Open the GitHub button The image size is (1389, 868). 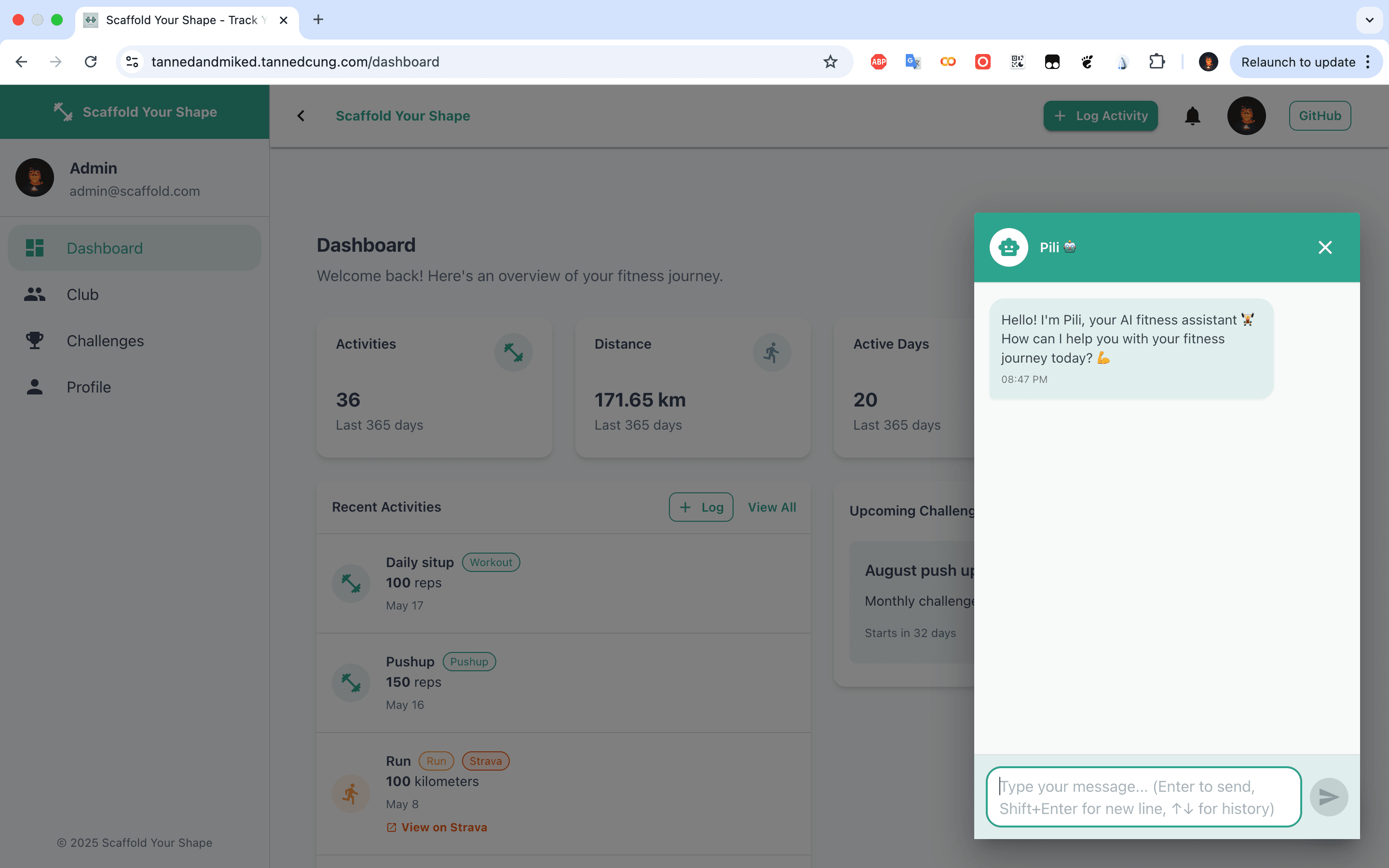click(1320, 116)
